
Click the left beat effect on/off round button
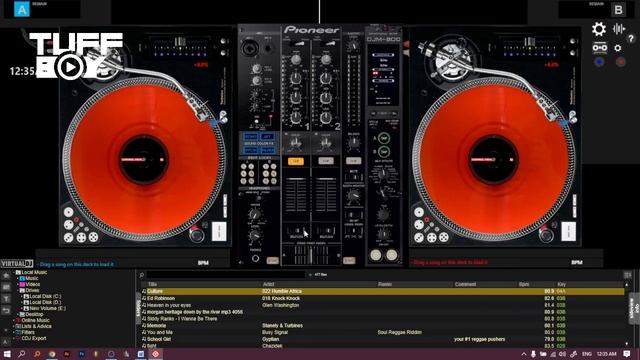tap(376, 255)
